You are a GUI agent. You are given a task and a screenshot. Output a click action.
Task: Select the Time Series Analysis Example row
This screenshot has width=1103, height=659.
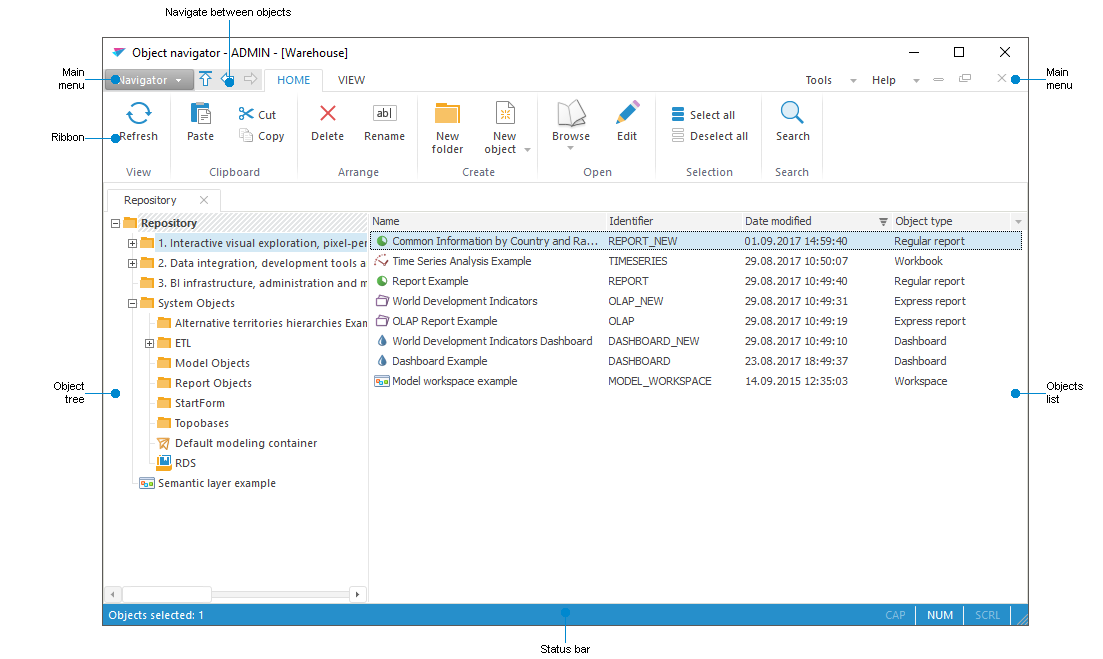click(461, 261)
